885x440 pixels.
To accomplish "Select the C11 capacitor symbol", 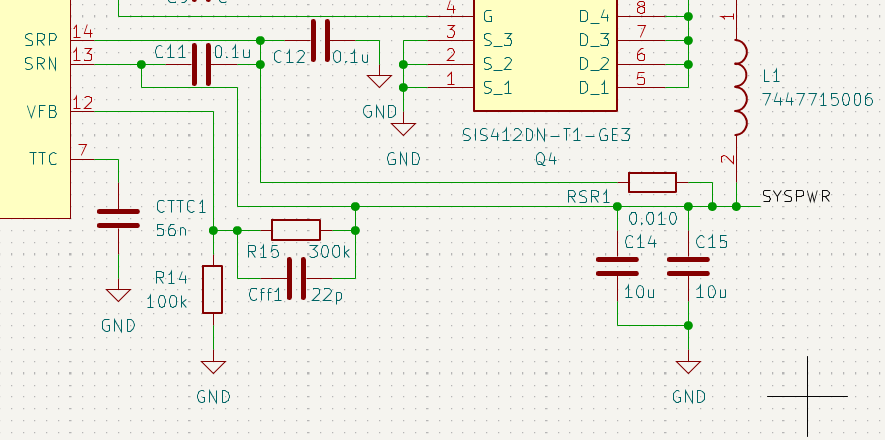I will pyautogui.click(x=201, y=64).
